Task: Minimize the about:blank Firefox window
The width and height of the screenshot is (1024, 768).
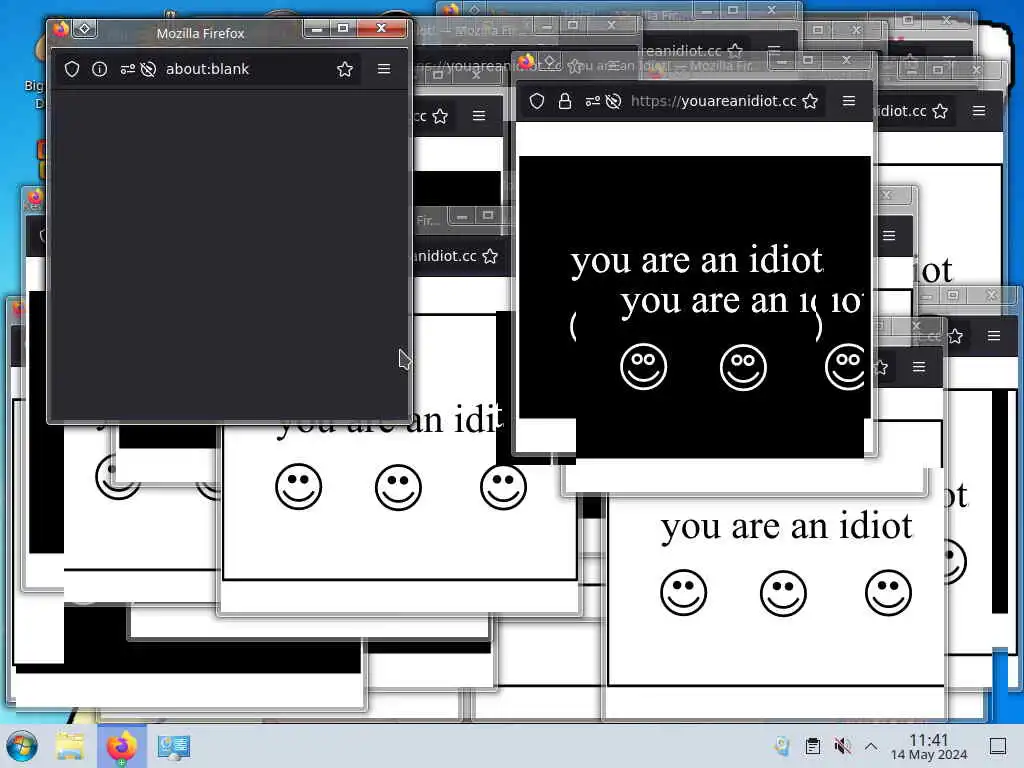Action: (x=317, y=28)
